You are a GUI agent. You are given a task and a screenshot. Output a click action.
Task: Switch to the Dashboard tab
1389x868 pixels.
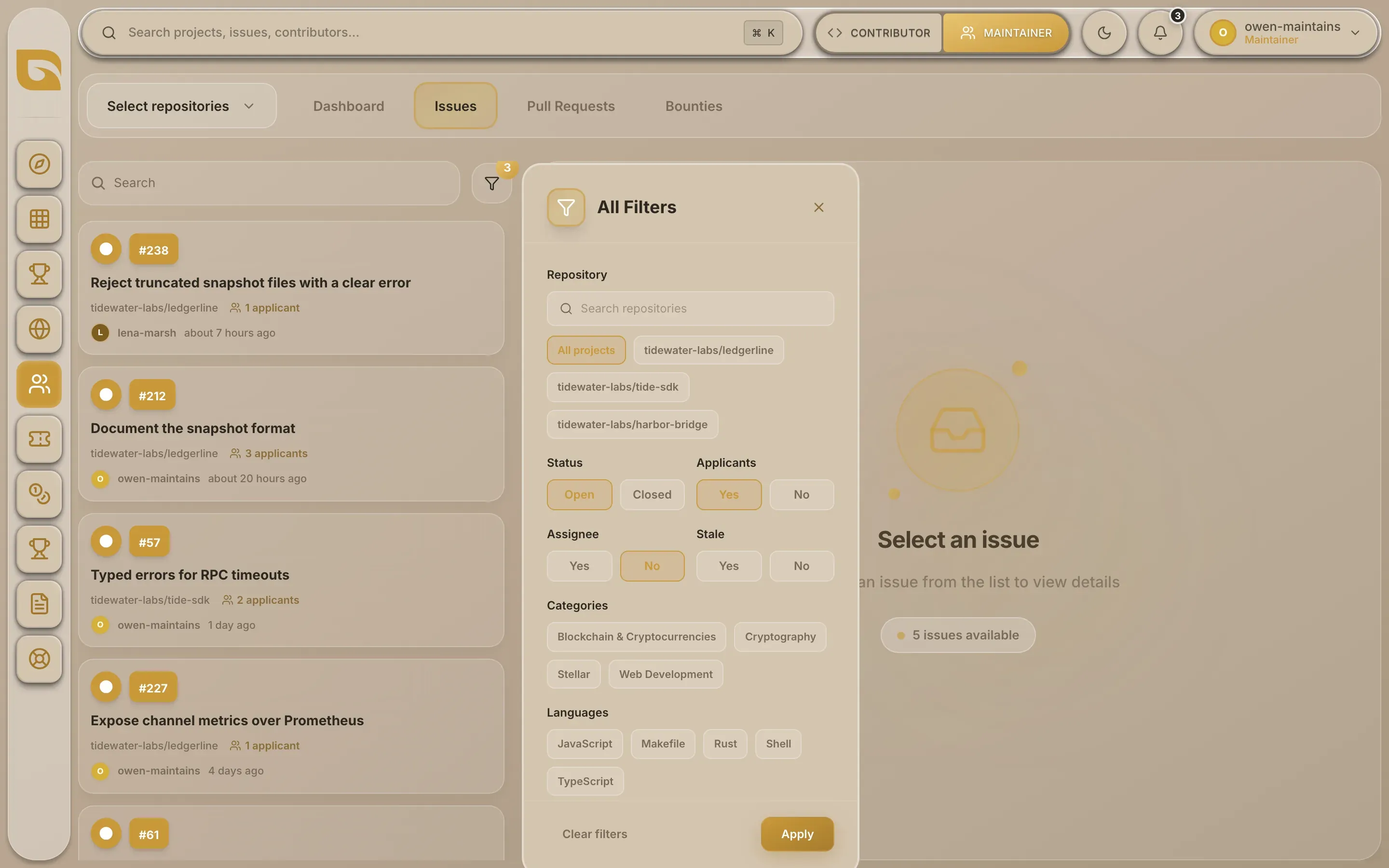[x=348, y=106]
